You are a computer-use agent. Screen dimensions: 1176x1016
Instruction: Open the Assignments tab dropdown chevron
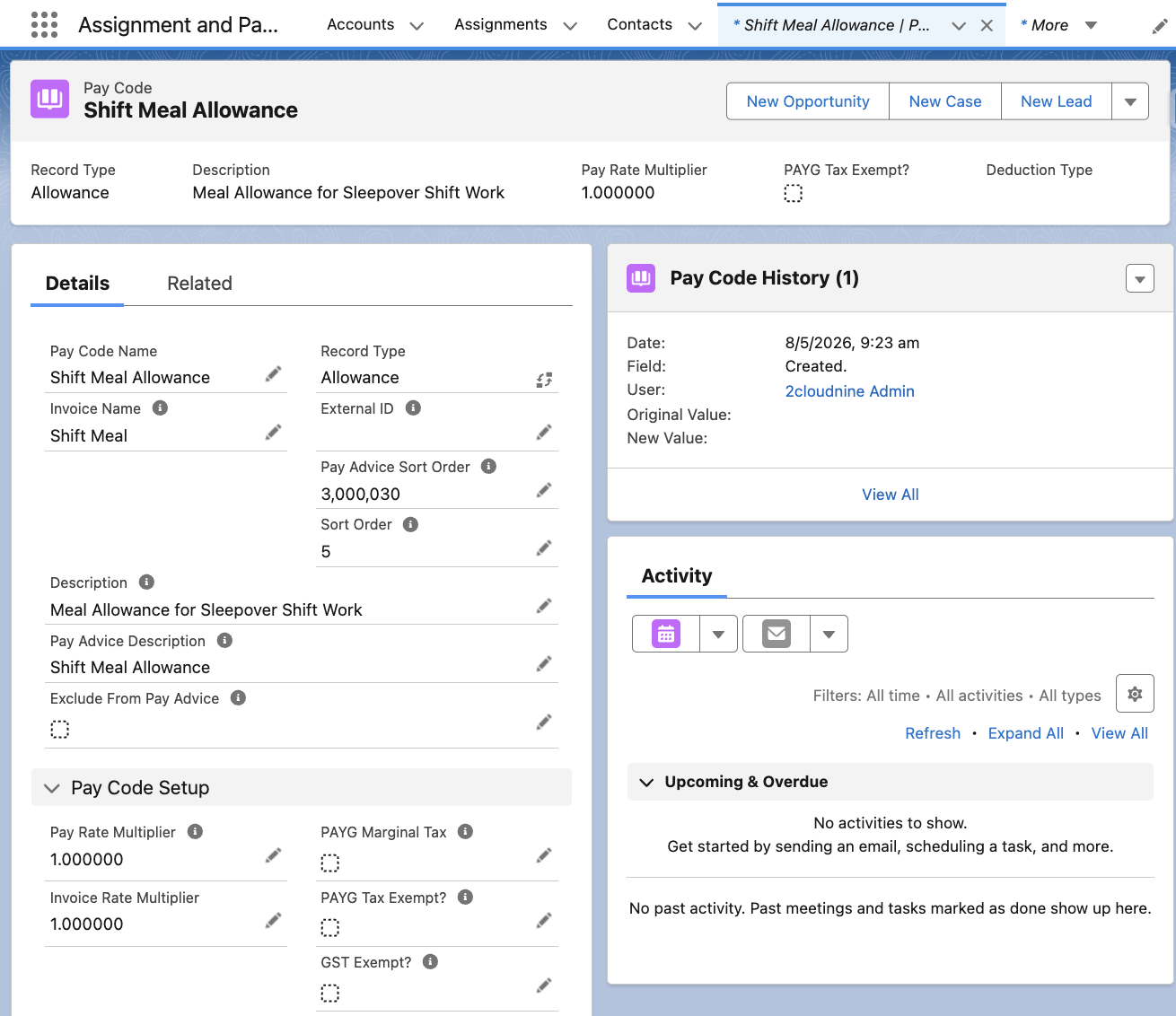pyautogui.click(x=570, y=26)
